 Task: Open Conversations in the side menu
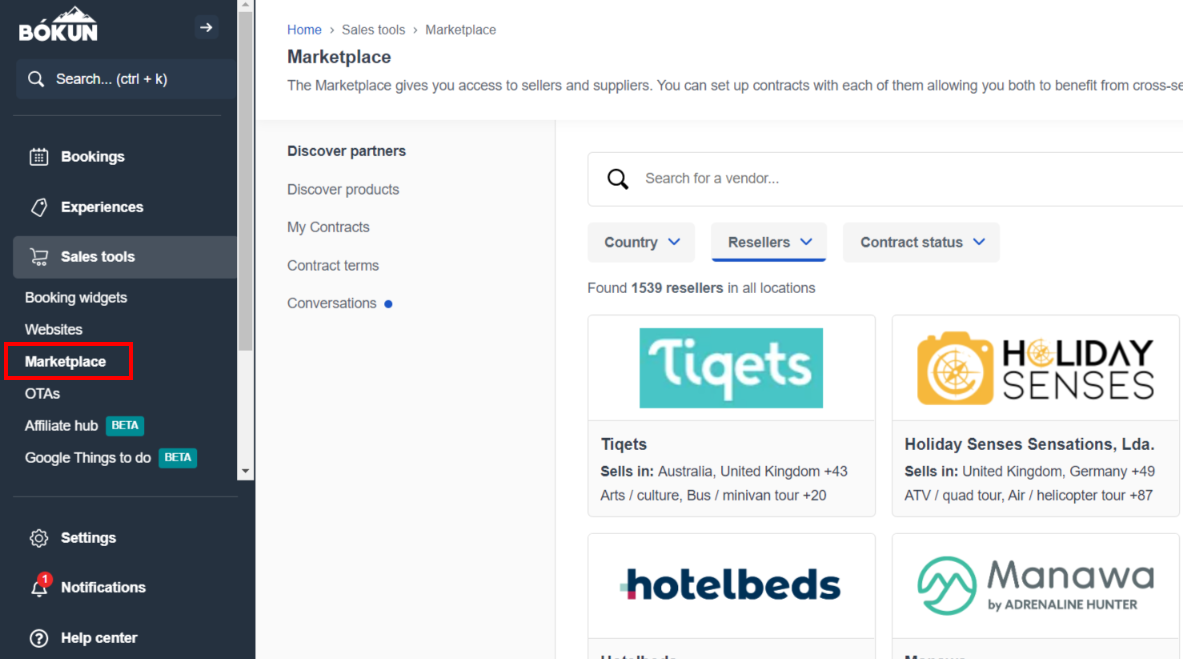pyautogui.click(x=332, y=303)
